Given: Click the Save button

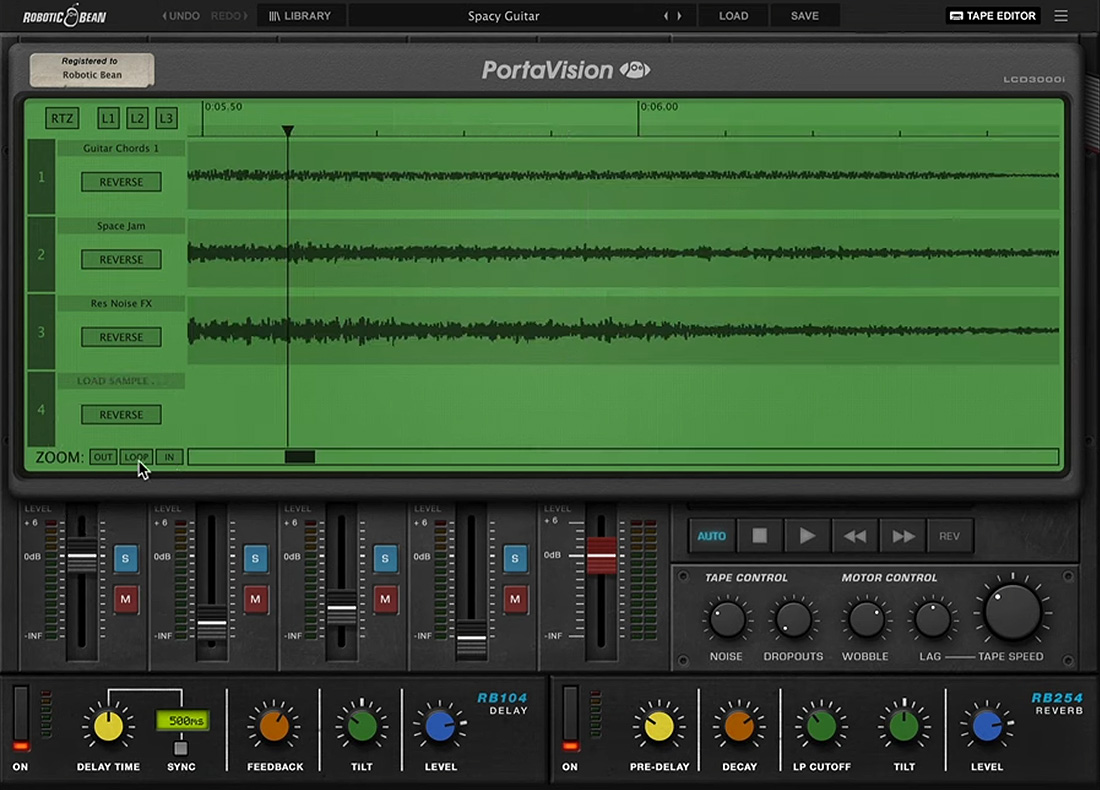Looking at the screenshot, I should point(805,15).
